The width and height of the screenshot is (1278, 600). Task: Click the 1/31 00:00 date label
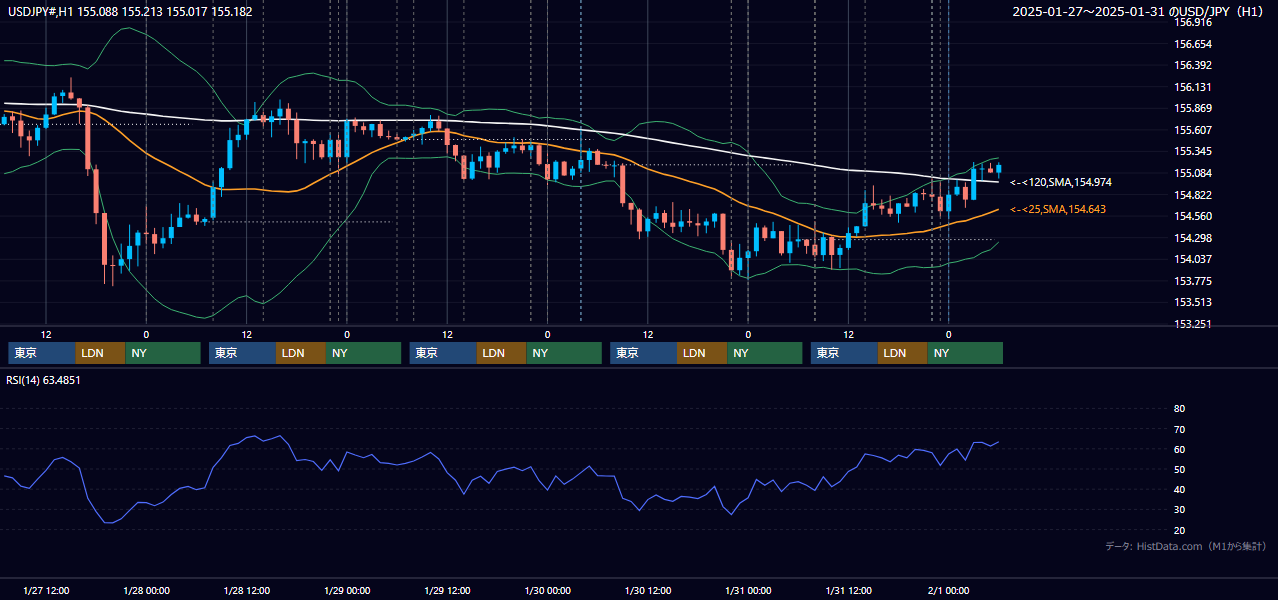point(749,591)
